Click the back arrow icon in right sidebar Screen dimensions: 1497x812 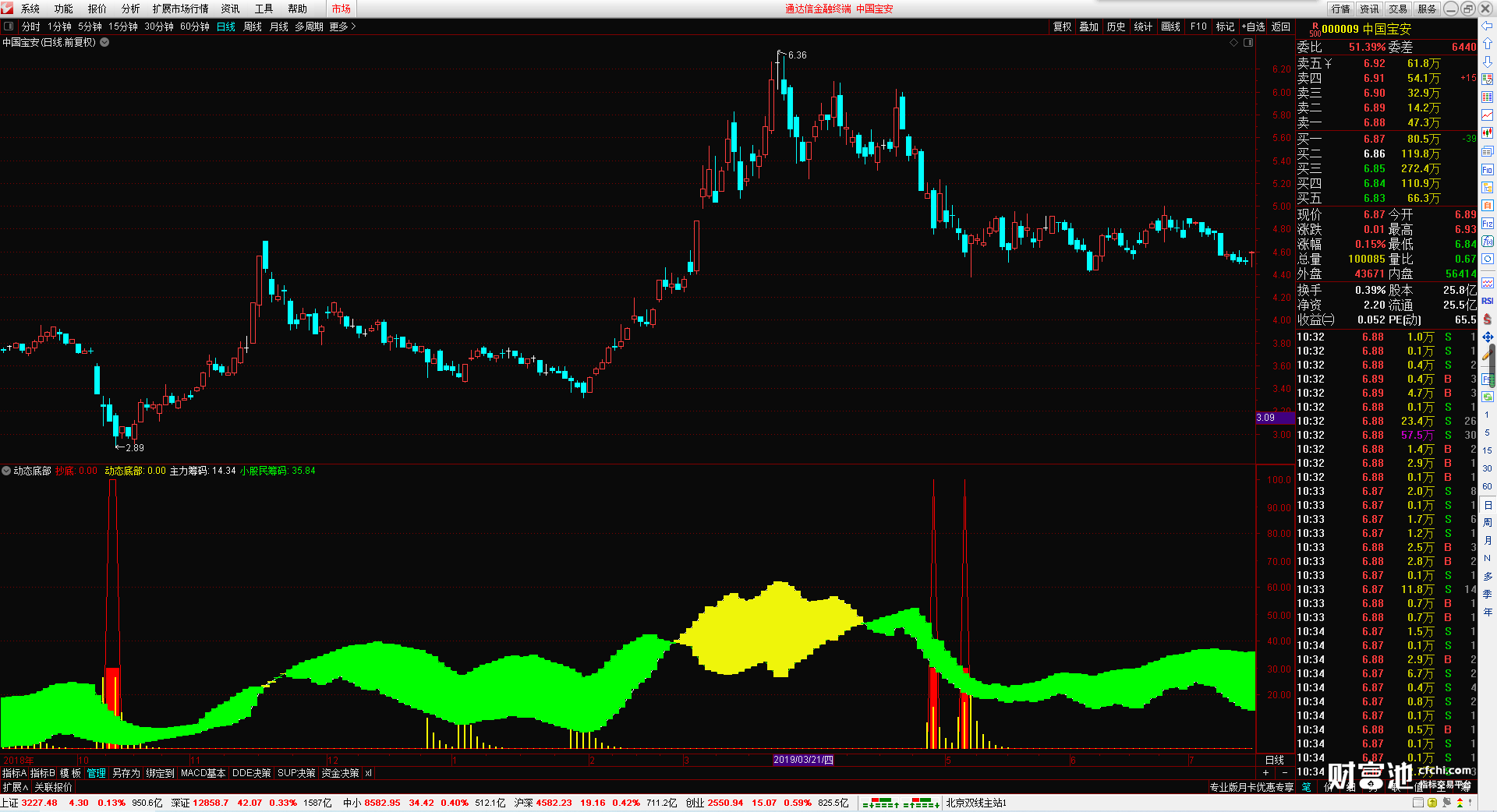tap(1487, 26)
